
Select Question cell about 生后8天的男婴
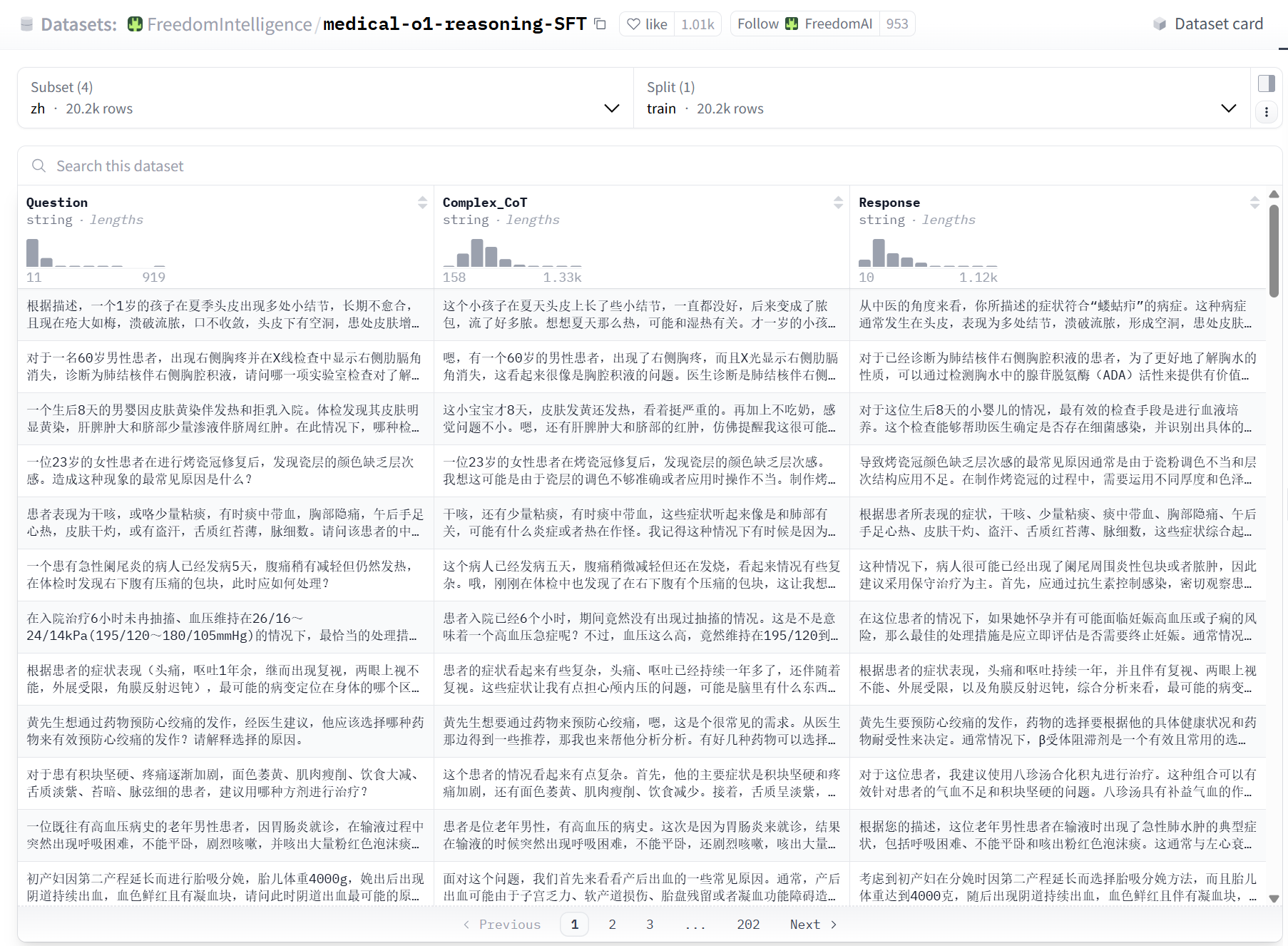[x=225, y=419]
